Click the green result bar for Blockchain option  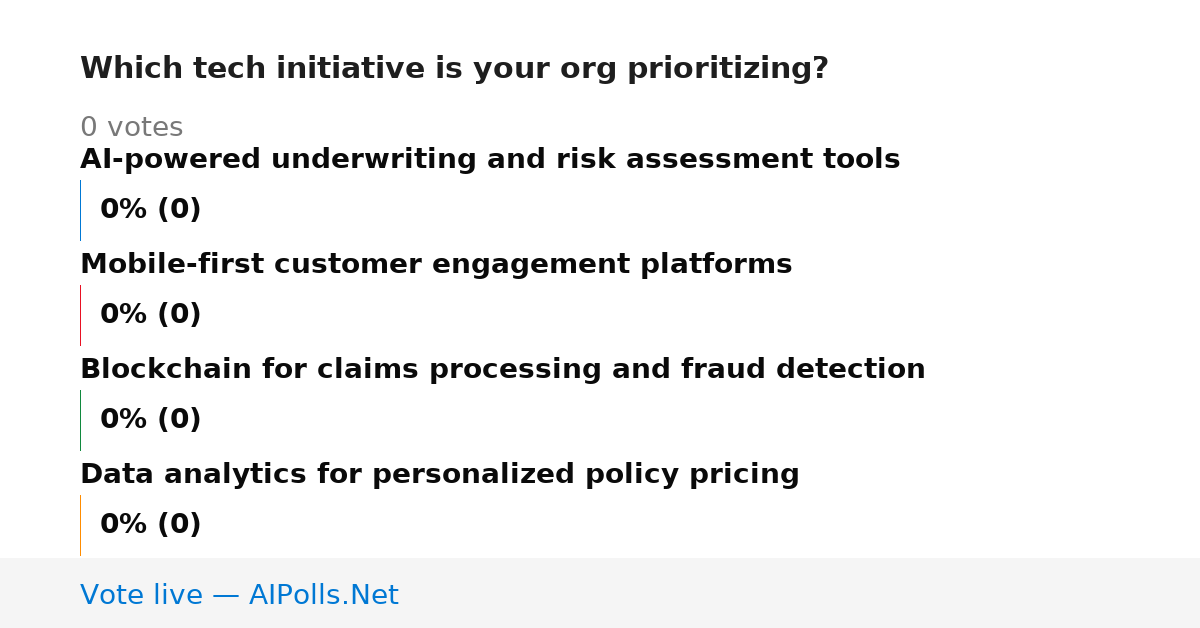[80, 420]
